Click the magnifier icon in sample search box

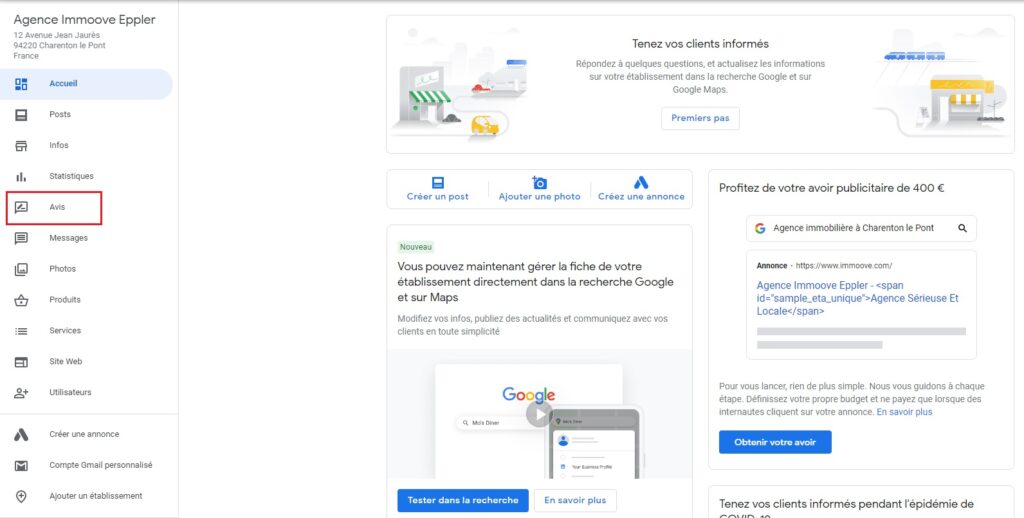[x=962, y=229]
